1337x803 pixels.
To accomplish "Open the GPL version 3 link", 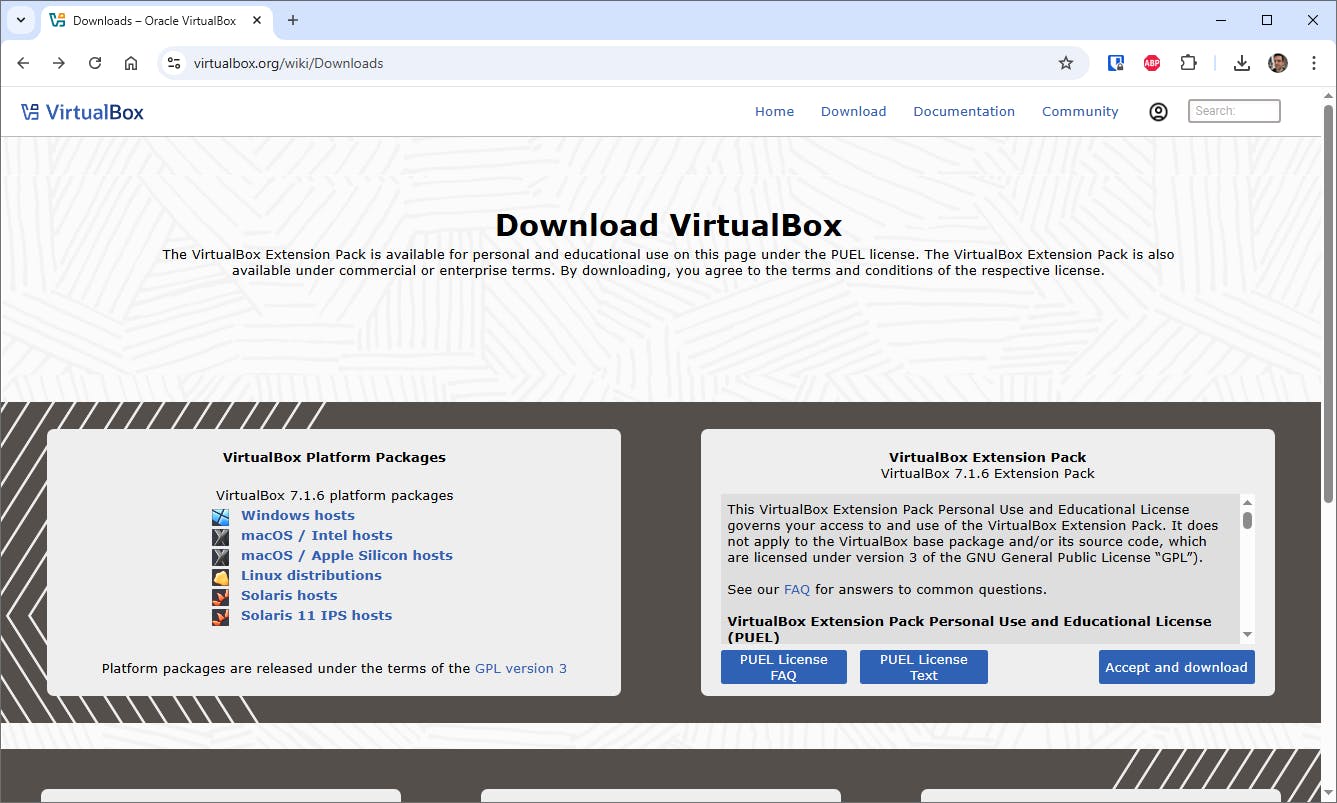I will point(521,669).
